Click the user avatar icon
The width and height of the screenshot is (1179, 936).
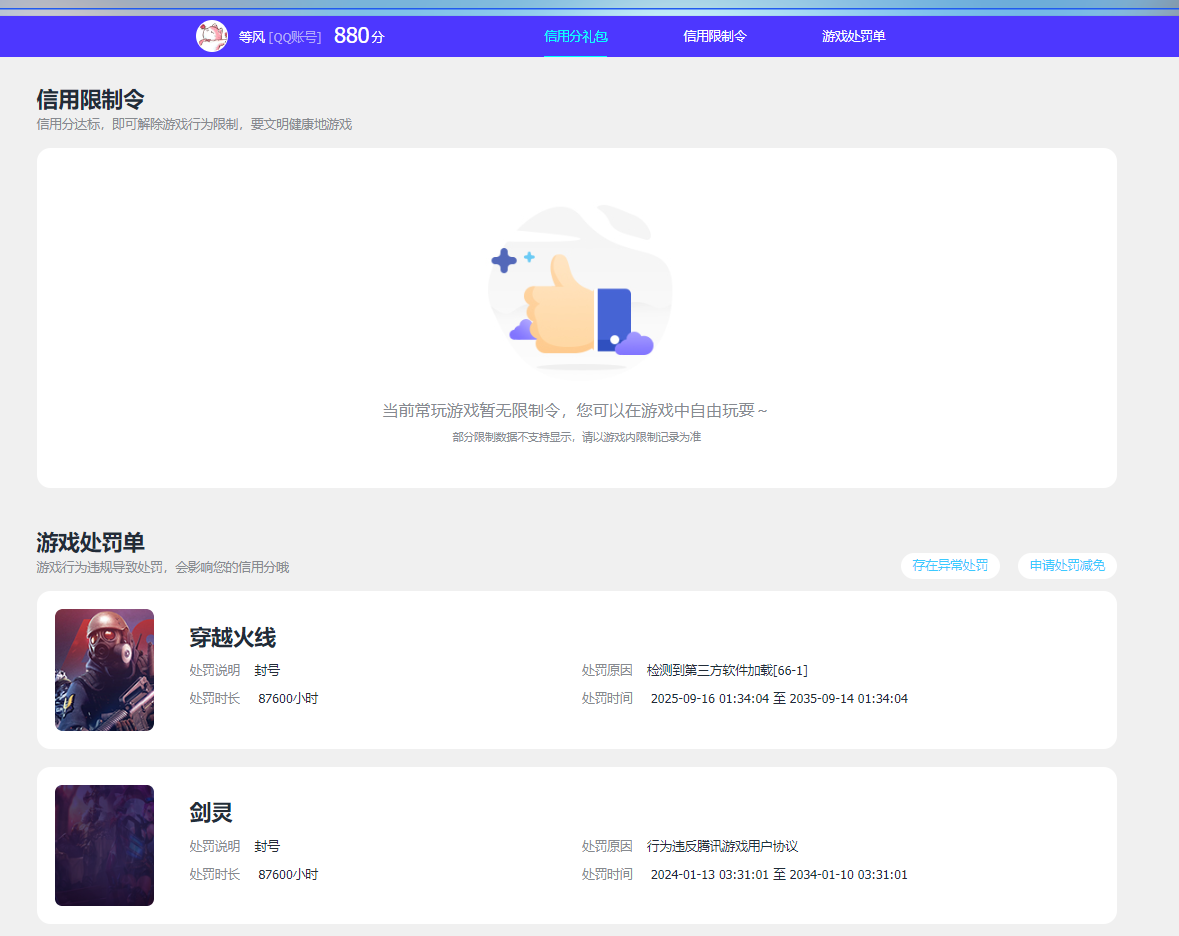[x=212, y=36]
